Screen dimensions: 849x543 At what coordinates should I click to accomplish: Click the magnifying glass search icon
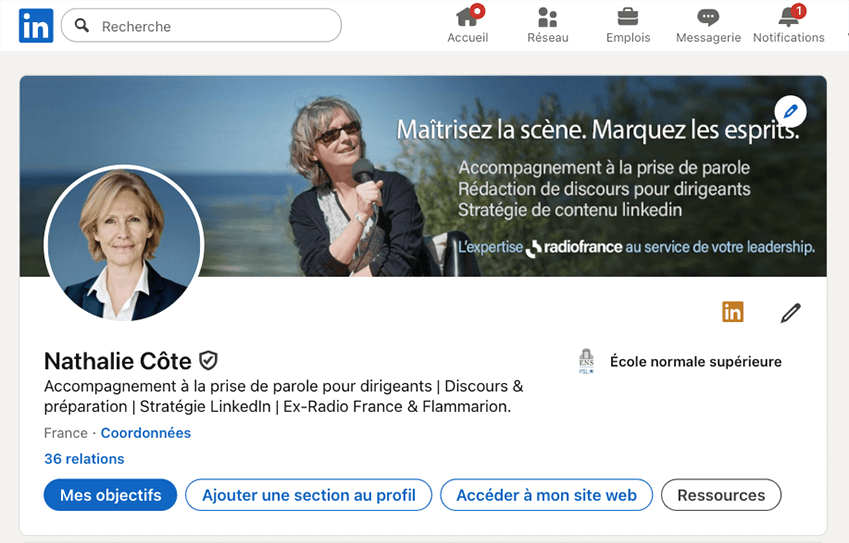click(x=82, y=25)
